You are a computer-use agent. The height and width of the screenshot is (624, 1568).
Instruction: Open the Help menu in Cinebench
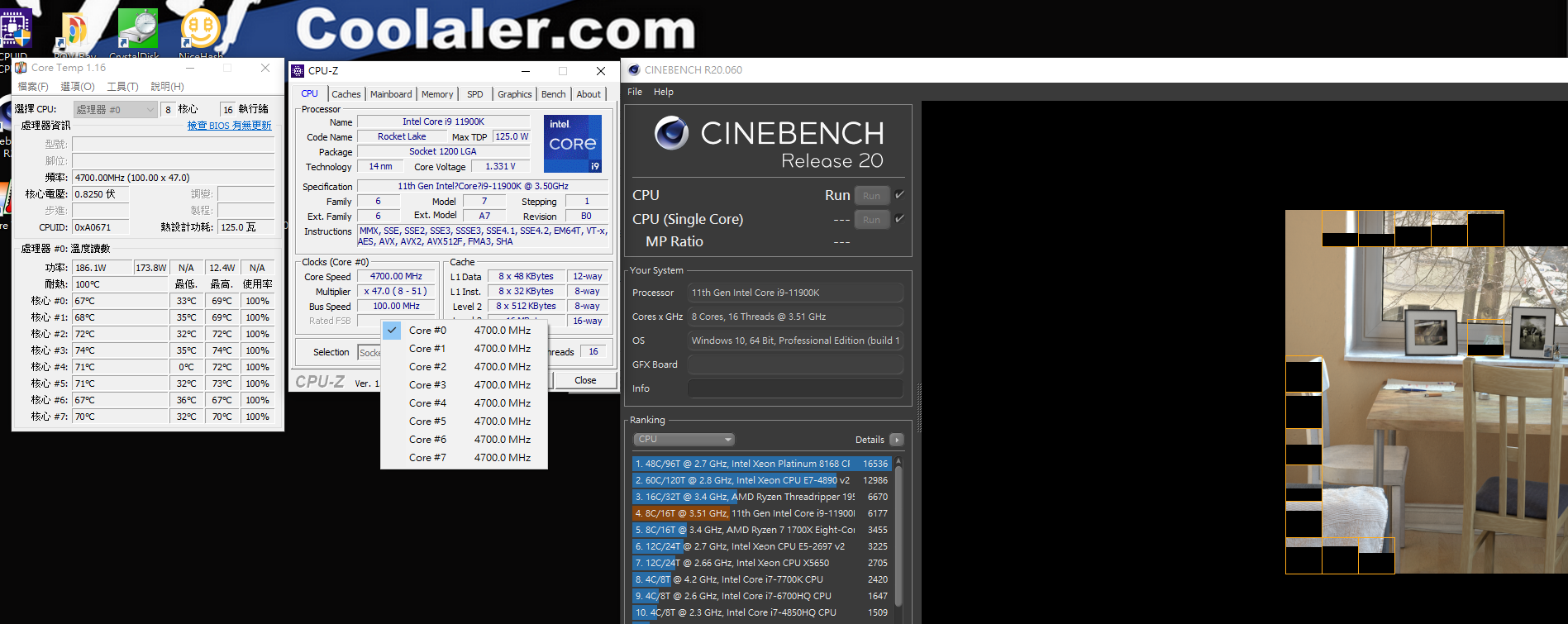click(x=664, y=92)
